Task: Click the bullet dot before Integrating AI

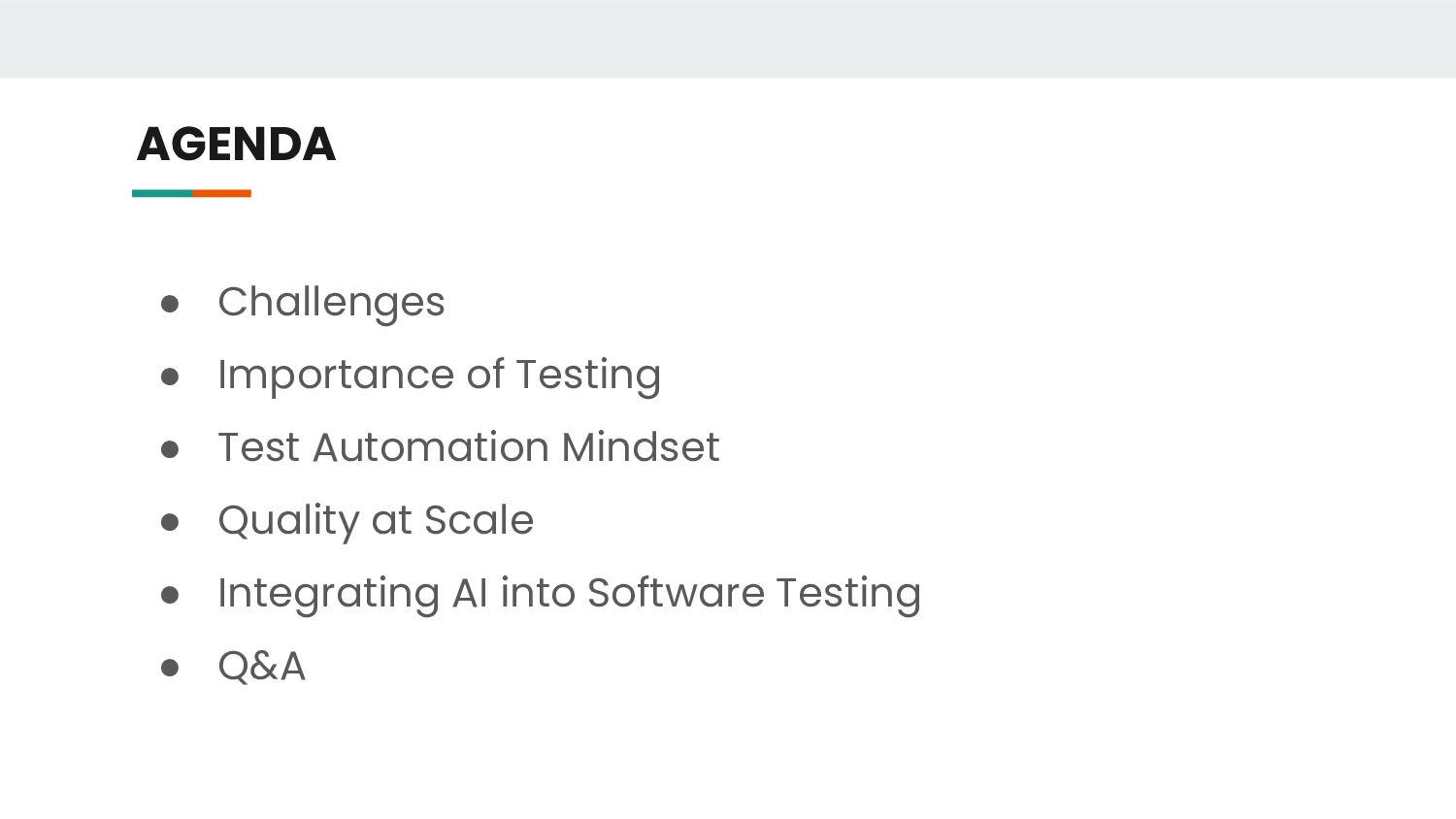Action: 170,595
